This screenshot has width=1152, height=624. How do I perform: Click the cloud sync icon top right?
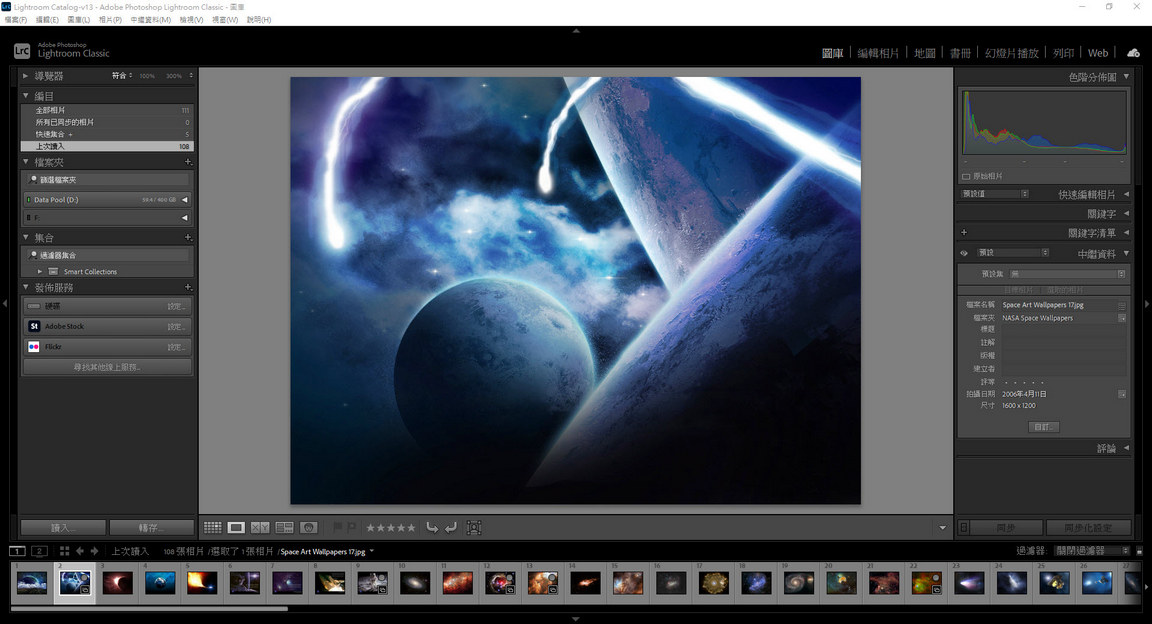(1132, 52)
